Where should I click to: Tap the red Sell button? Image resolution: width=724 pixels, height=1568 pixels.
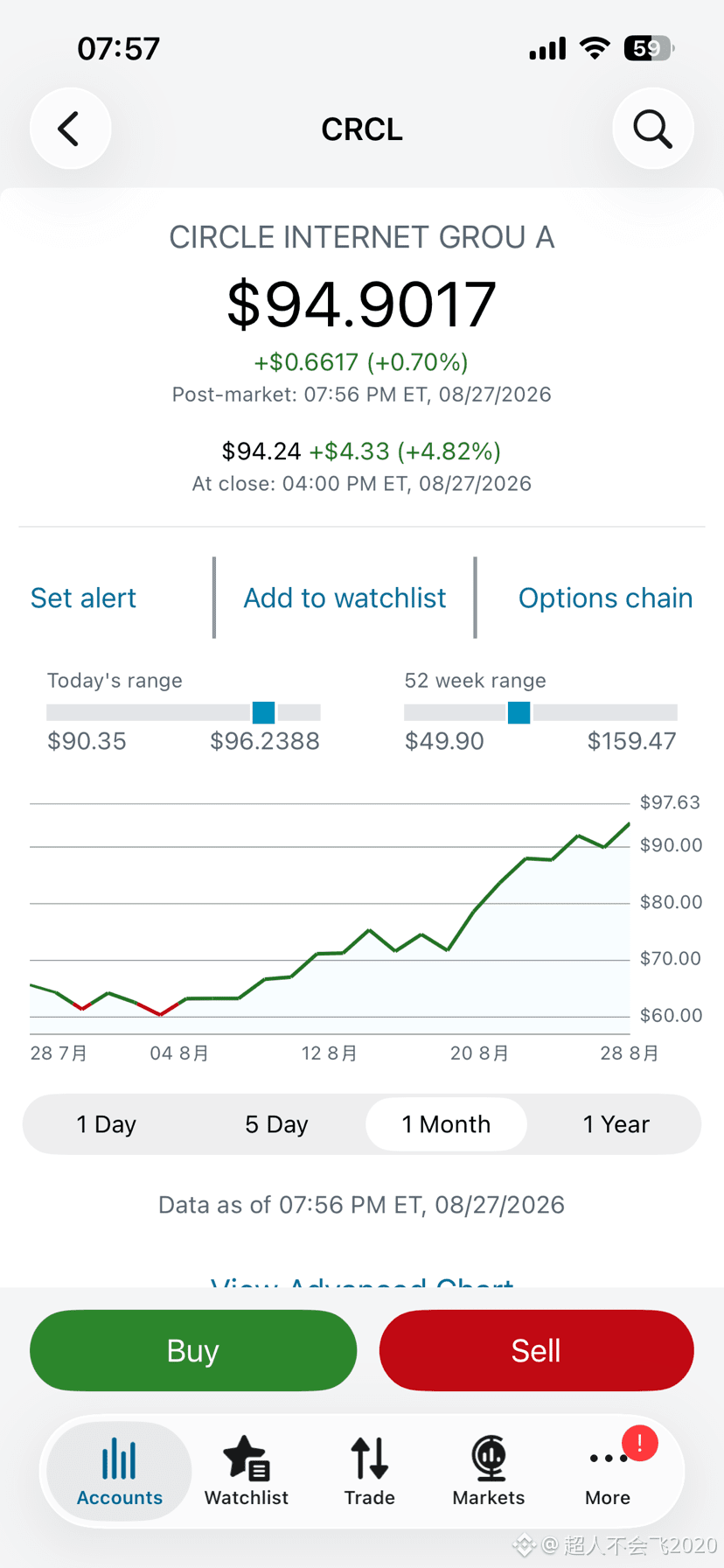[536, 1350]
